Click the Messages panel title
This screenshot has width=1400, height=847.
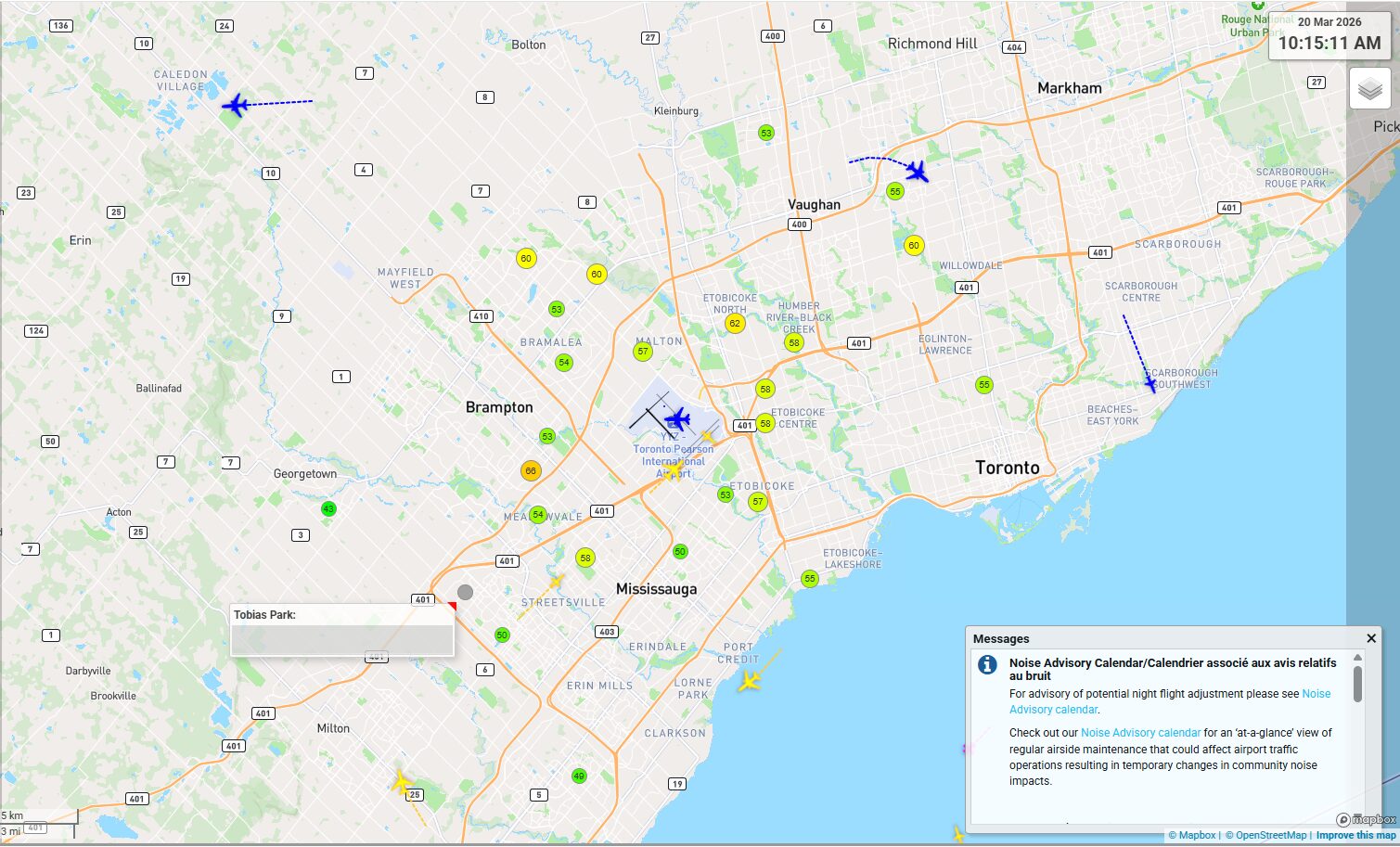click(1001, 638)
